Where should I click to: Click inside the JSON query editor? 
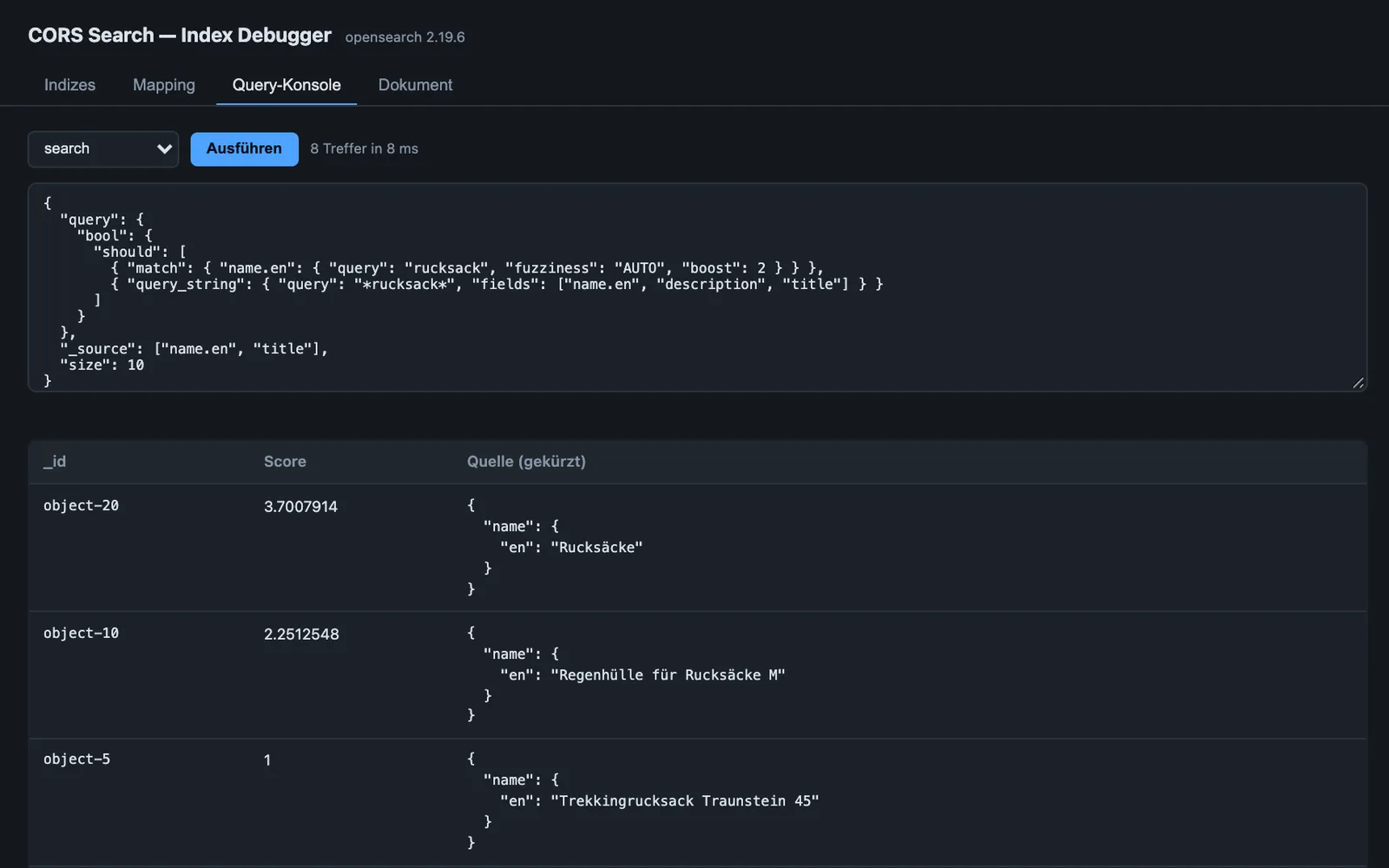point(697,287)
